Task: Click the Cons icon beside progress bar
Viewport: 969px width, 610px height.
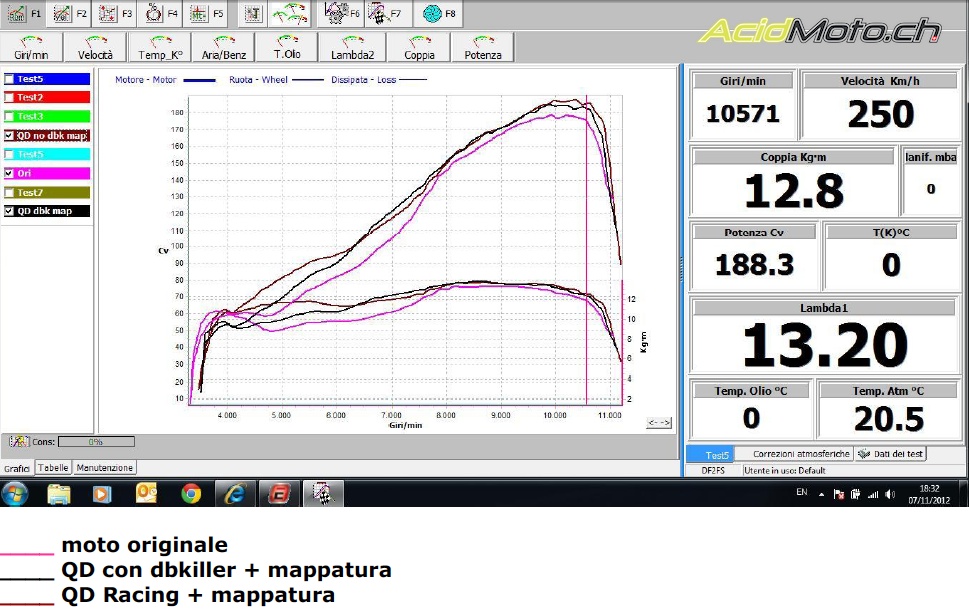Action: (18, 441)
